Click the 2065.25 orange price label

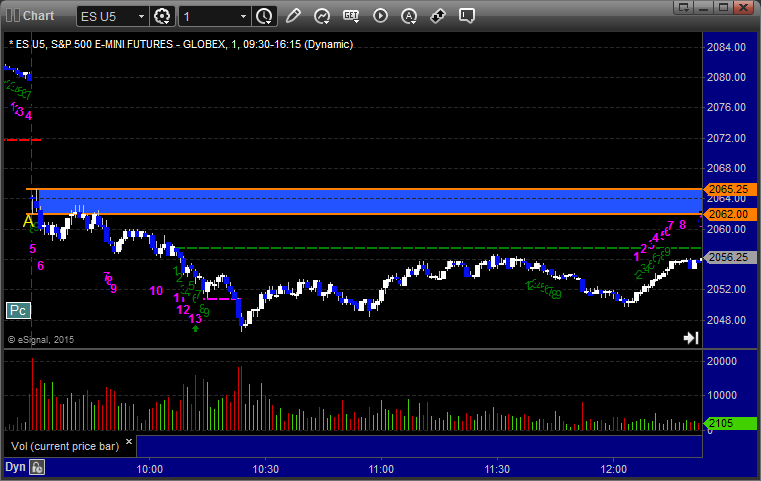[x=726, y=188]
